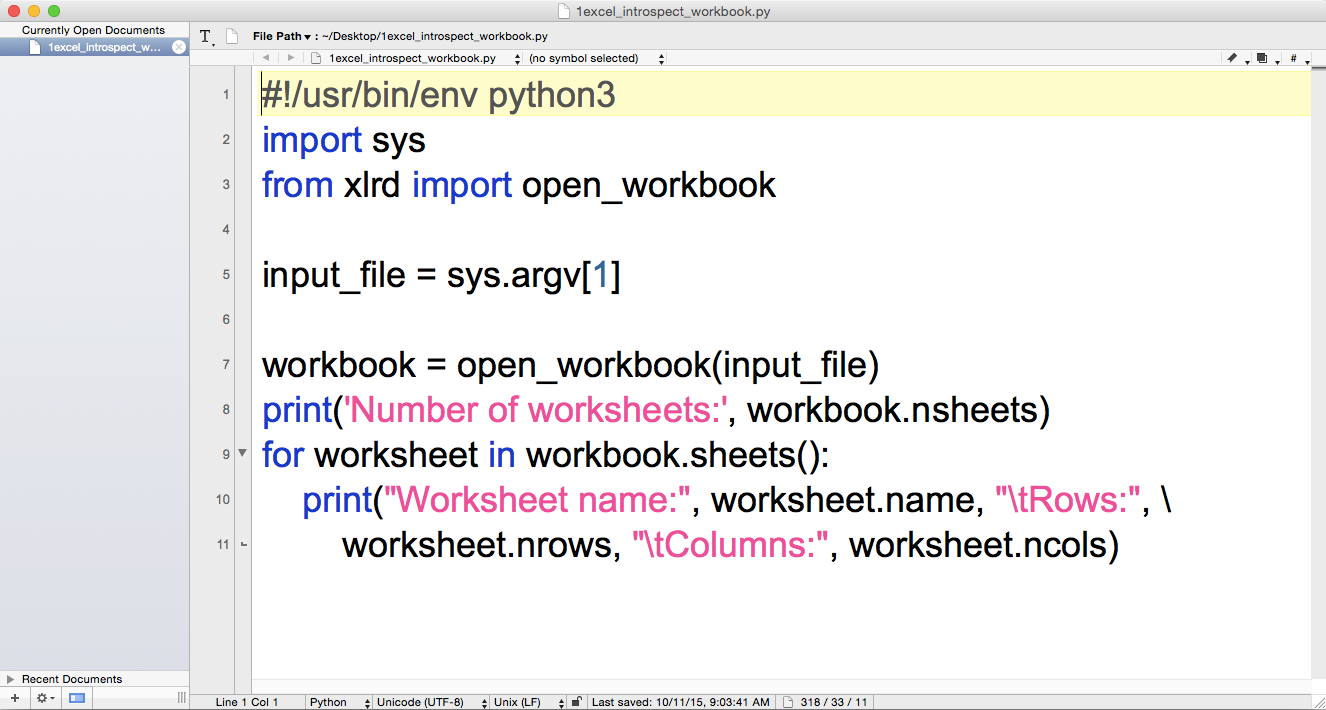
Task: Open the line endings Unix (LF) menu
Action: [519, 701]
